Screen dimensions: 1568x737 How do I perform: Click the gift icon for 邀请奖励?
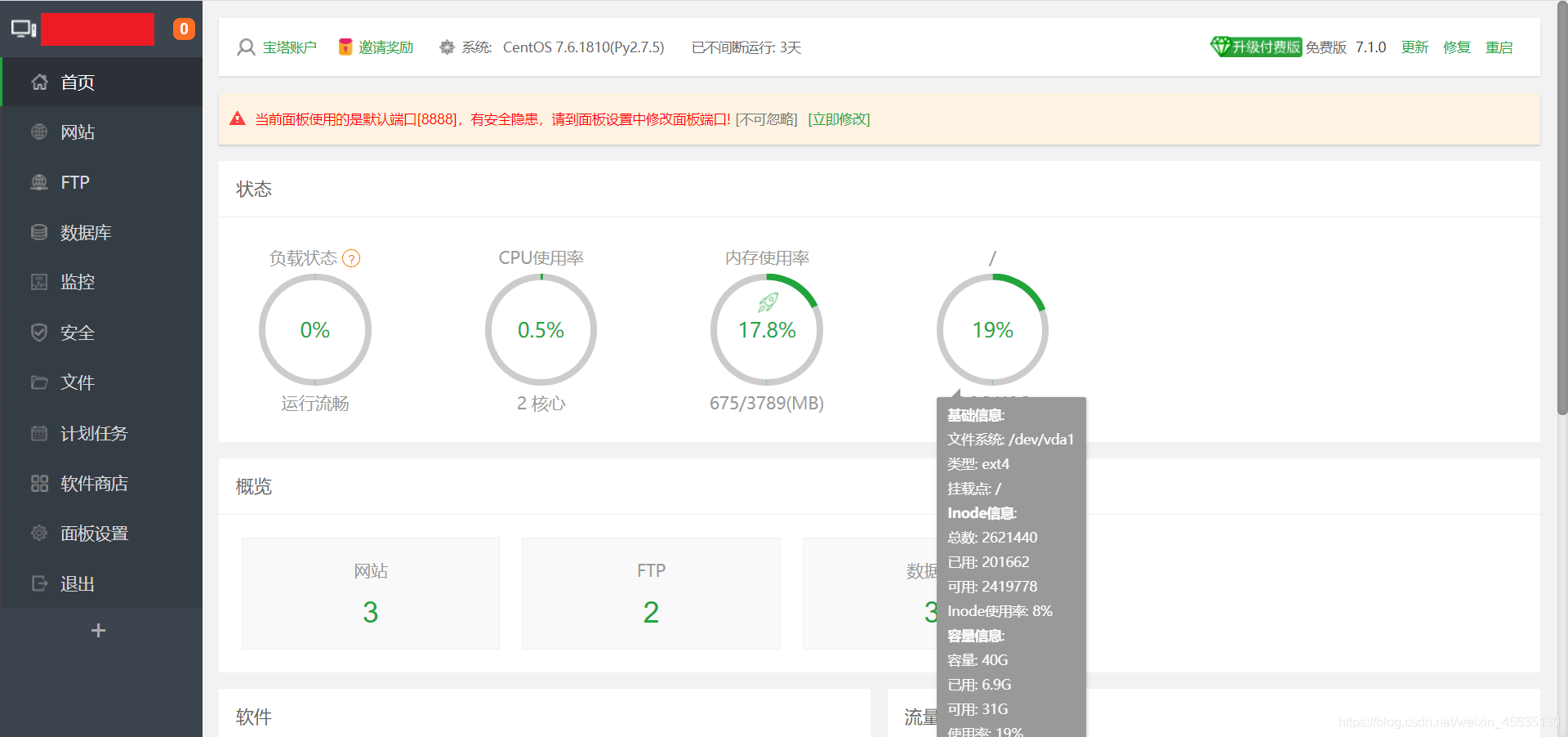click(345, 47)
